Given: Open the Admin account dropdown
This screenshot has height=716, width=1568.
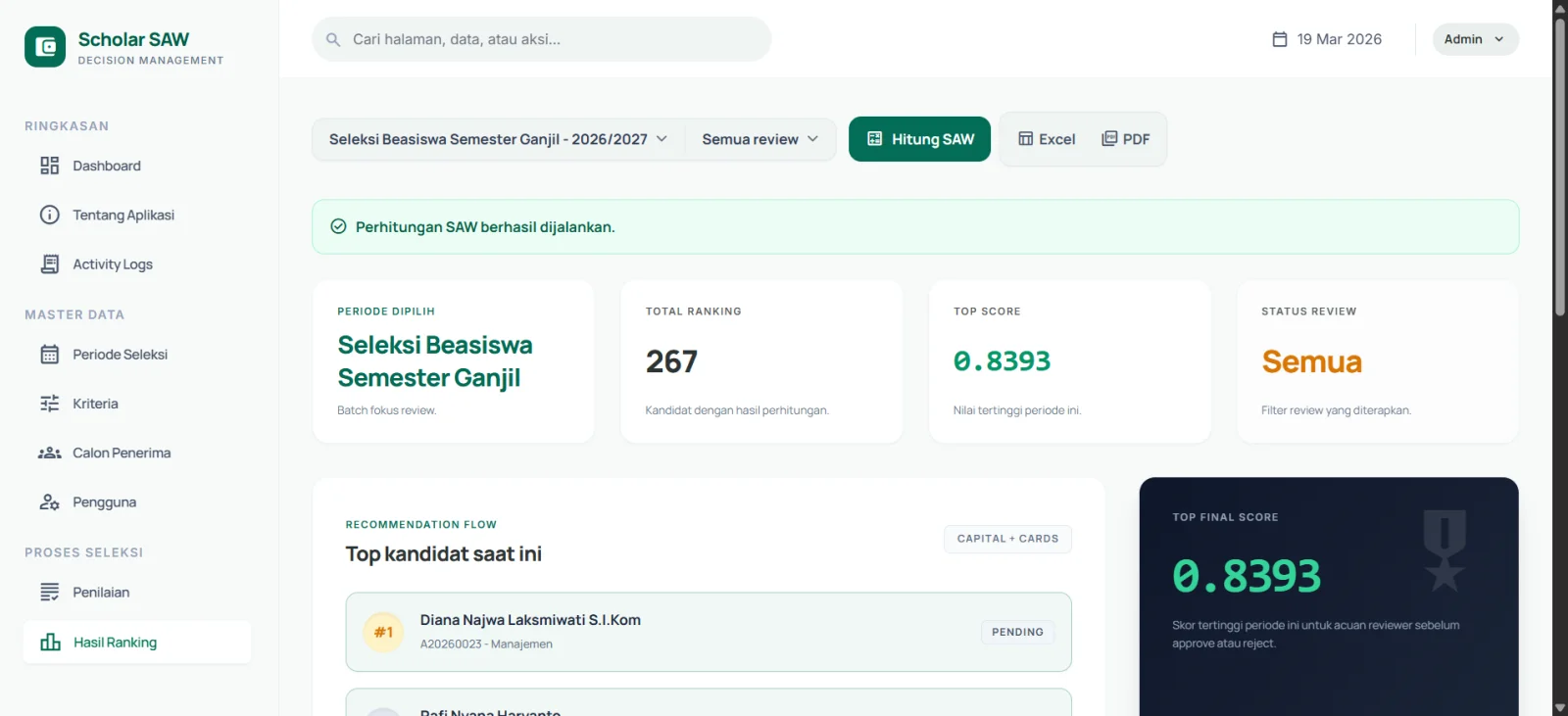Looking at the screenshot, I should [1475, 39].
